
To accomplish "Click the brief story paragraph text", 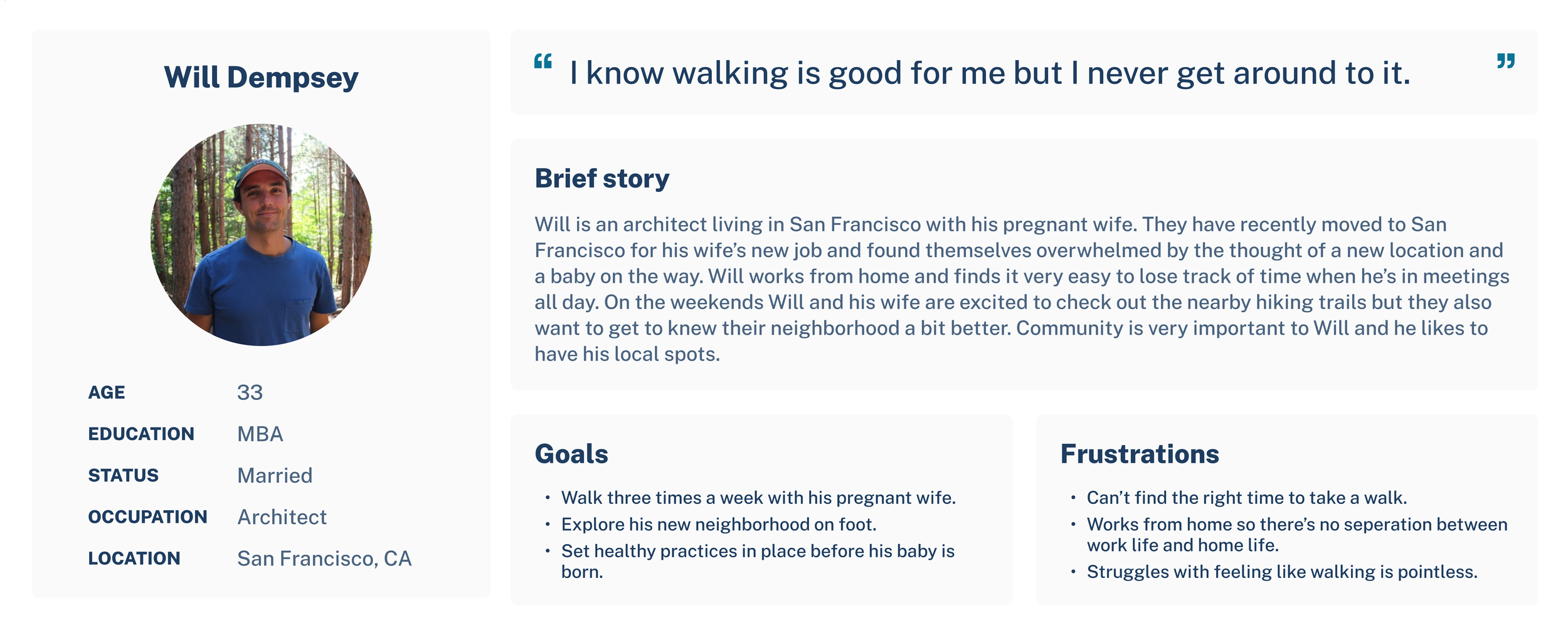I will click(1022, 289).
